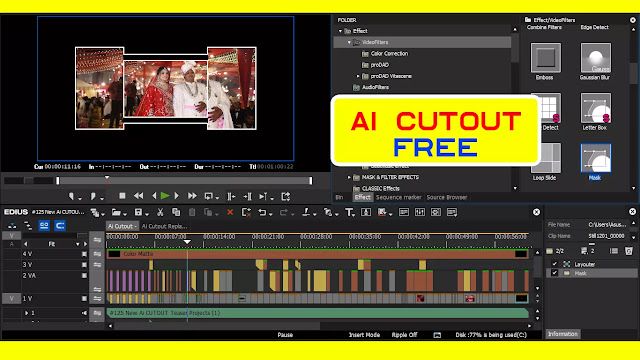Screen dimensions: 640x360
Task: Stop playback with the Stop button
Action: (122, 196)
